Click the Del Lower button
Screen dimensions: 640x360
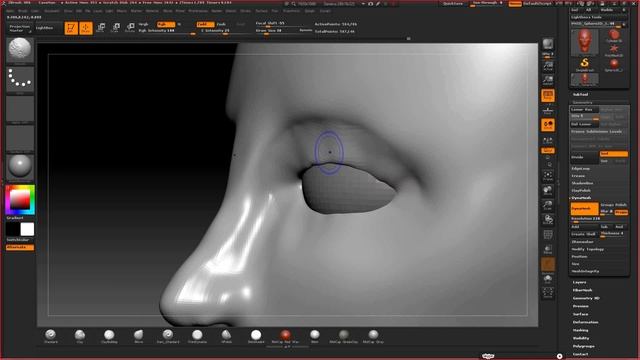(584, 124)
